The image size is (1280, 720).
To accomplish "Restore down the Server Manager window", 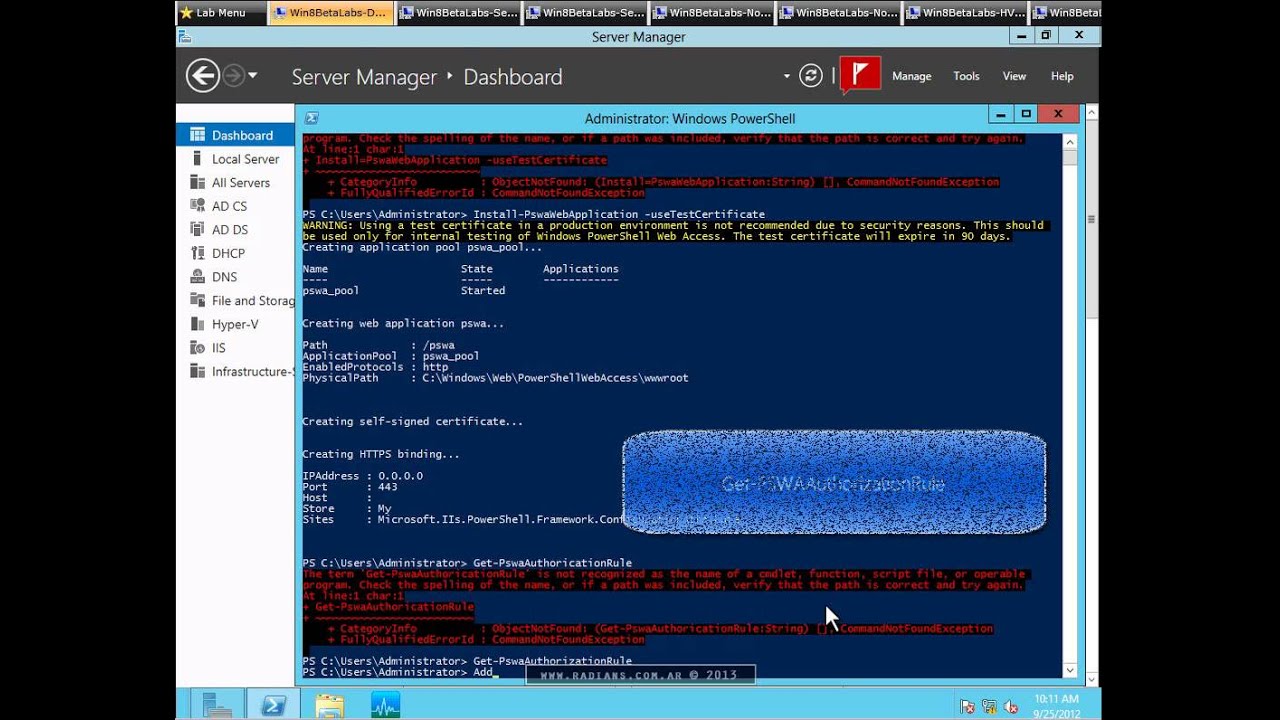I will 1046,35.
